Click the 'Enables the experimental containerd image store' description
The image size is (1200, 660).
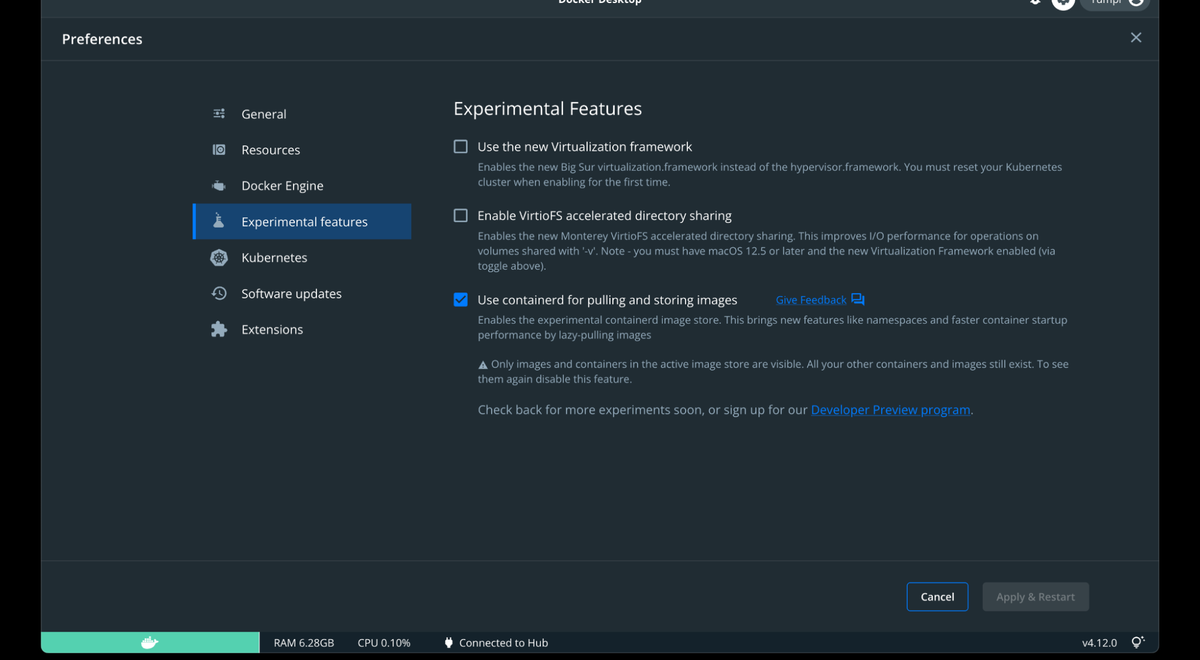coord(772,328)
